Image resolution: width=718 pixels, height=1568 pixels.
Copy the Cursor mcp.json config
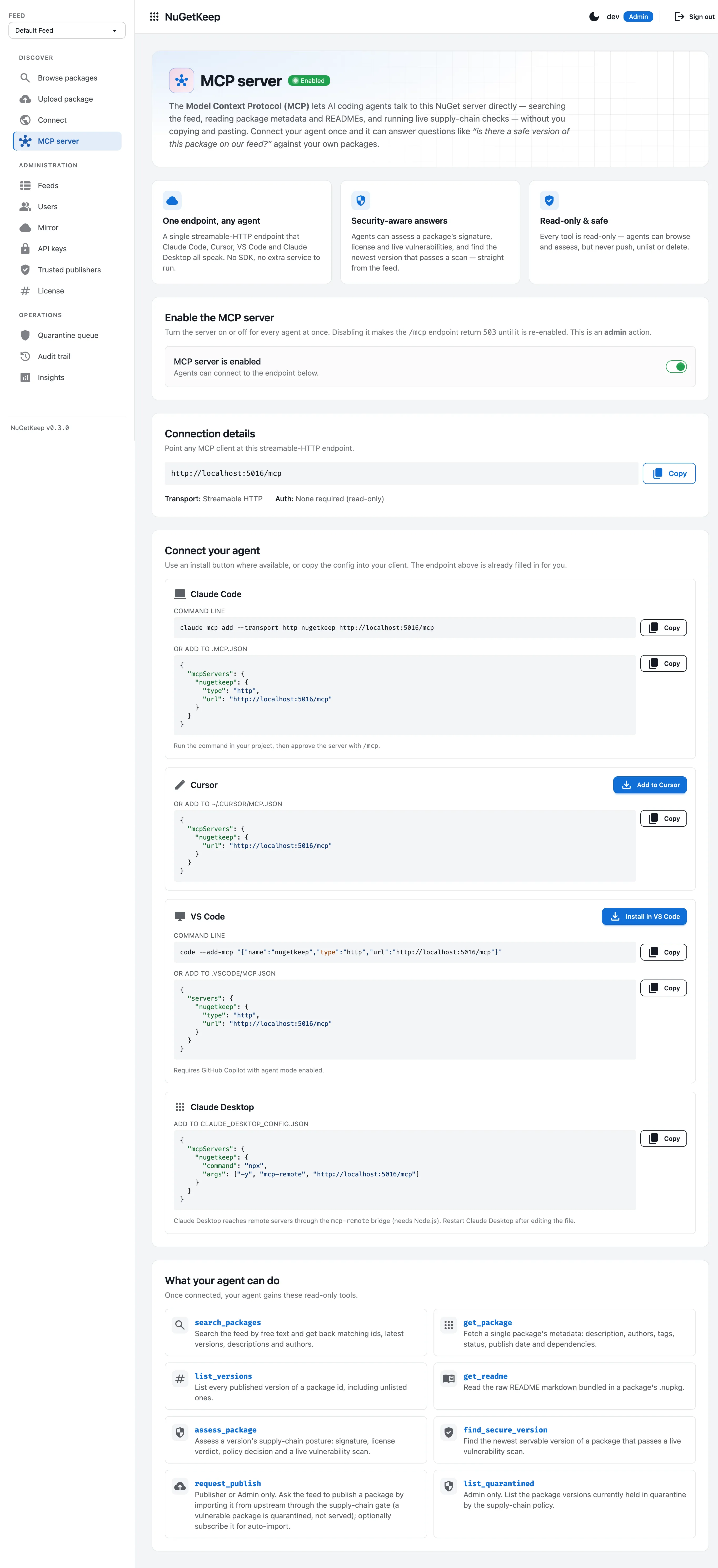click(663, 819)
